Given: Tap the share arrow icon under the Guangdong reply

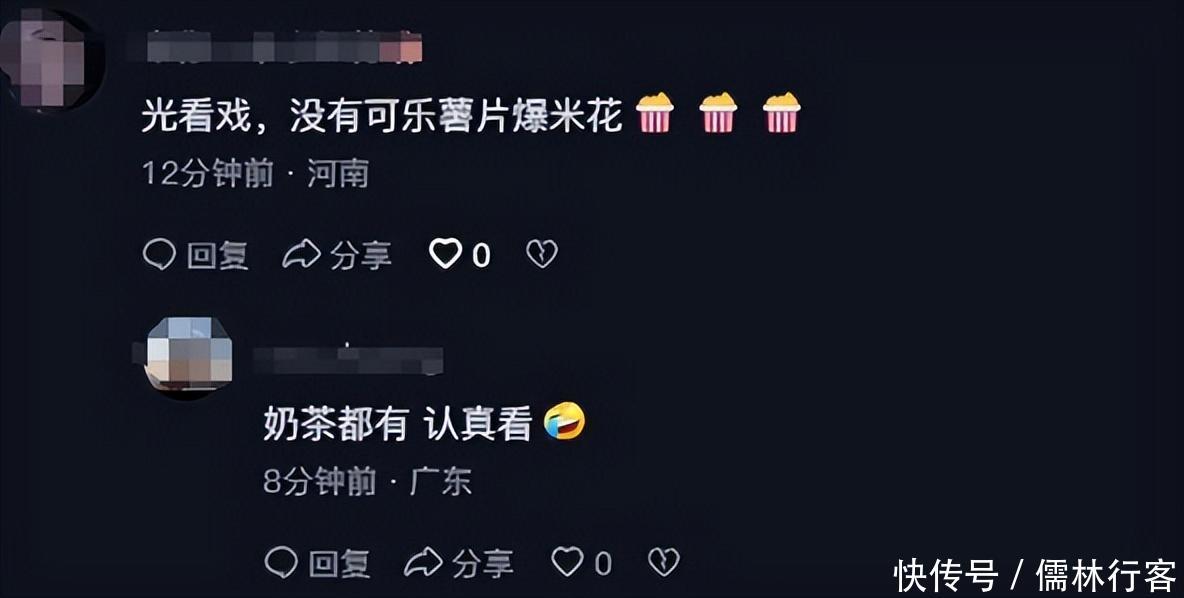Looking at the screenshot, I should (423, 563).
